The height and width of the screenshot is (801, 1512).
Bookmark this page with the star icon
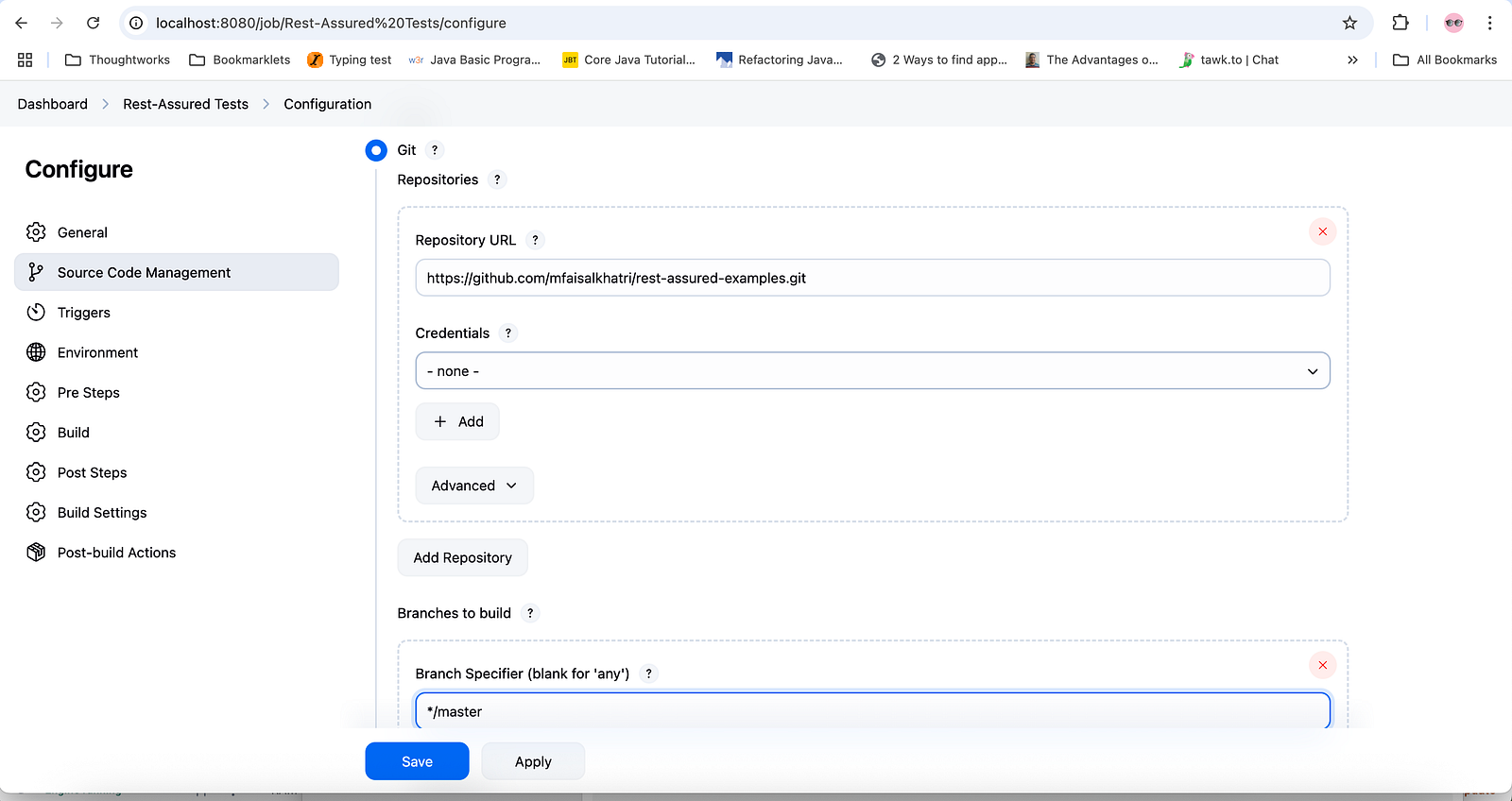pos(1349,23)
